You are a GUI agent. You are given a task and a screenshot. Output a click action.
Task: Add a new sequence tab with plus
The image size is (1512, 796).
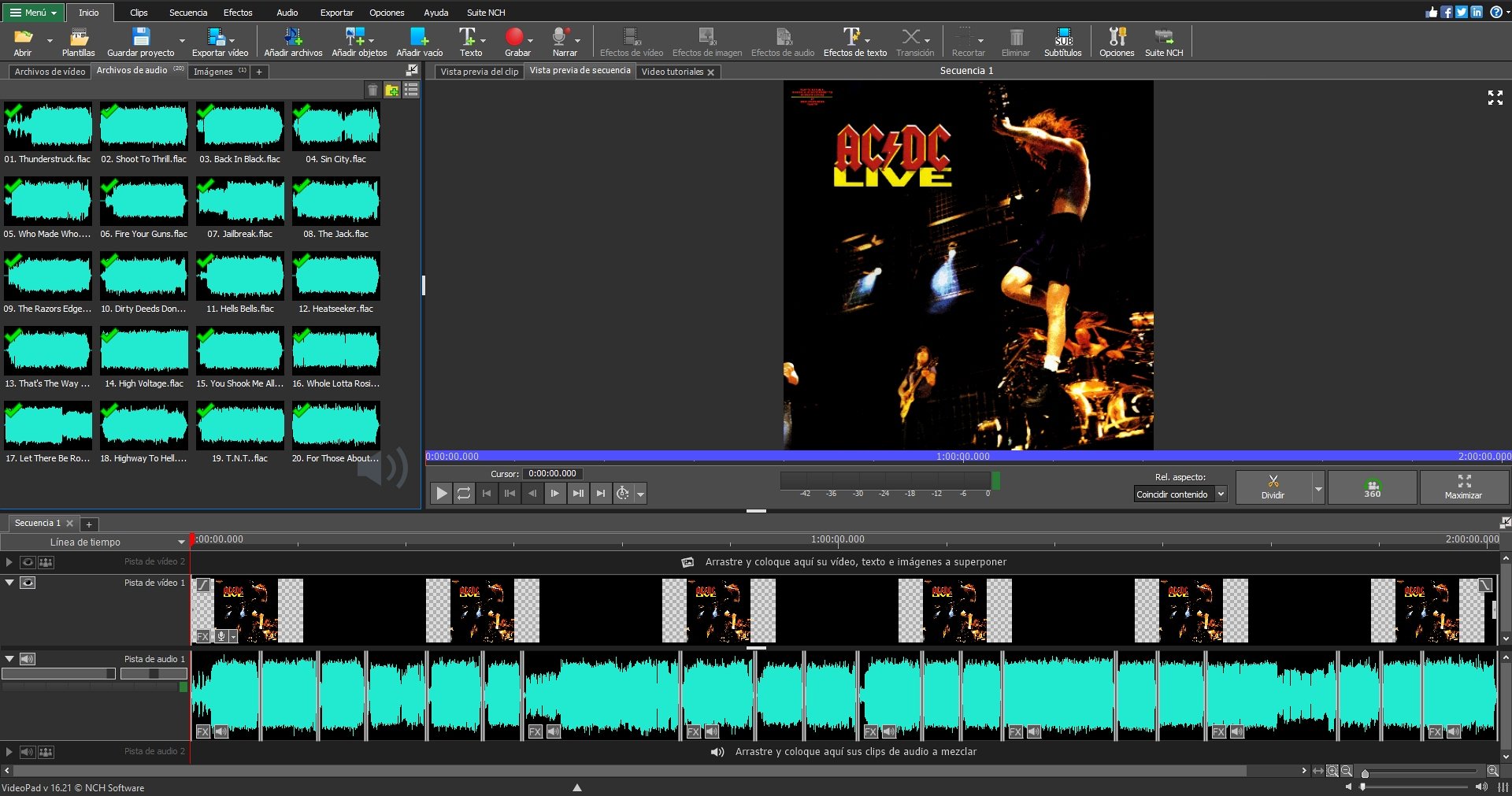click(89, 524)
